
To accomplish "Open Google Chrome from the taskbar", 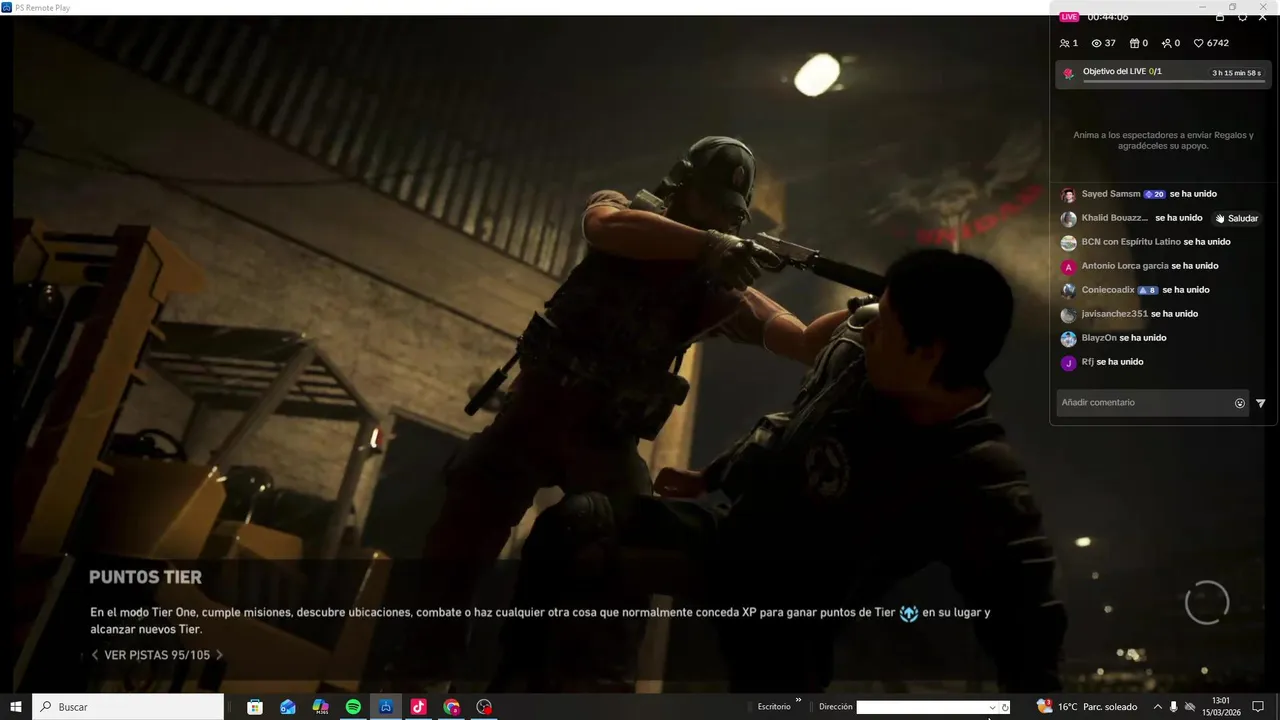I will [x=452, y=707].
